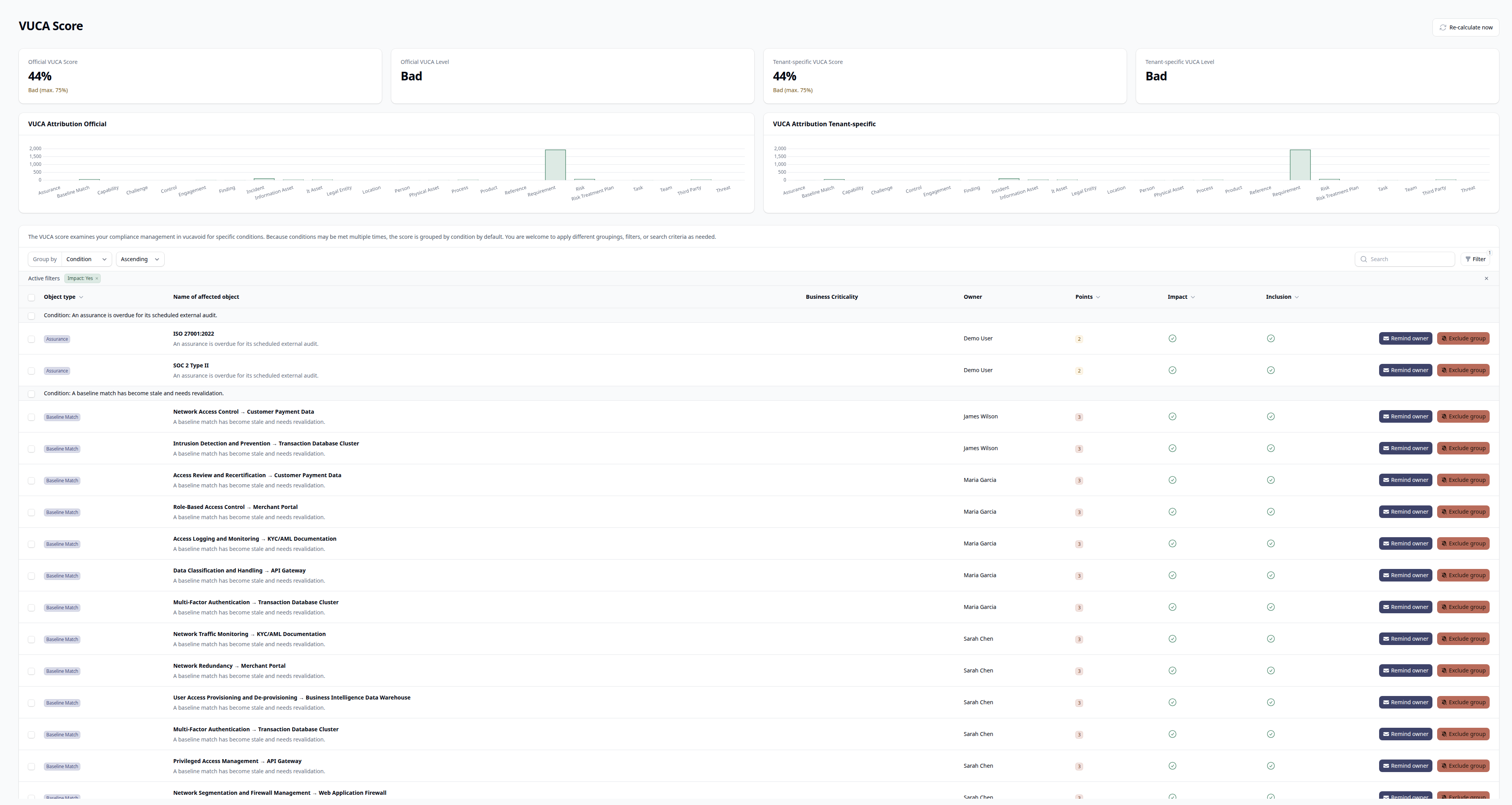This screenshot has height=805, width=1512.
Task: Check the checkbox next to ISO 27001:2022
Action: [31, 339]
